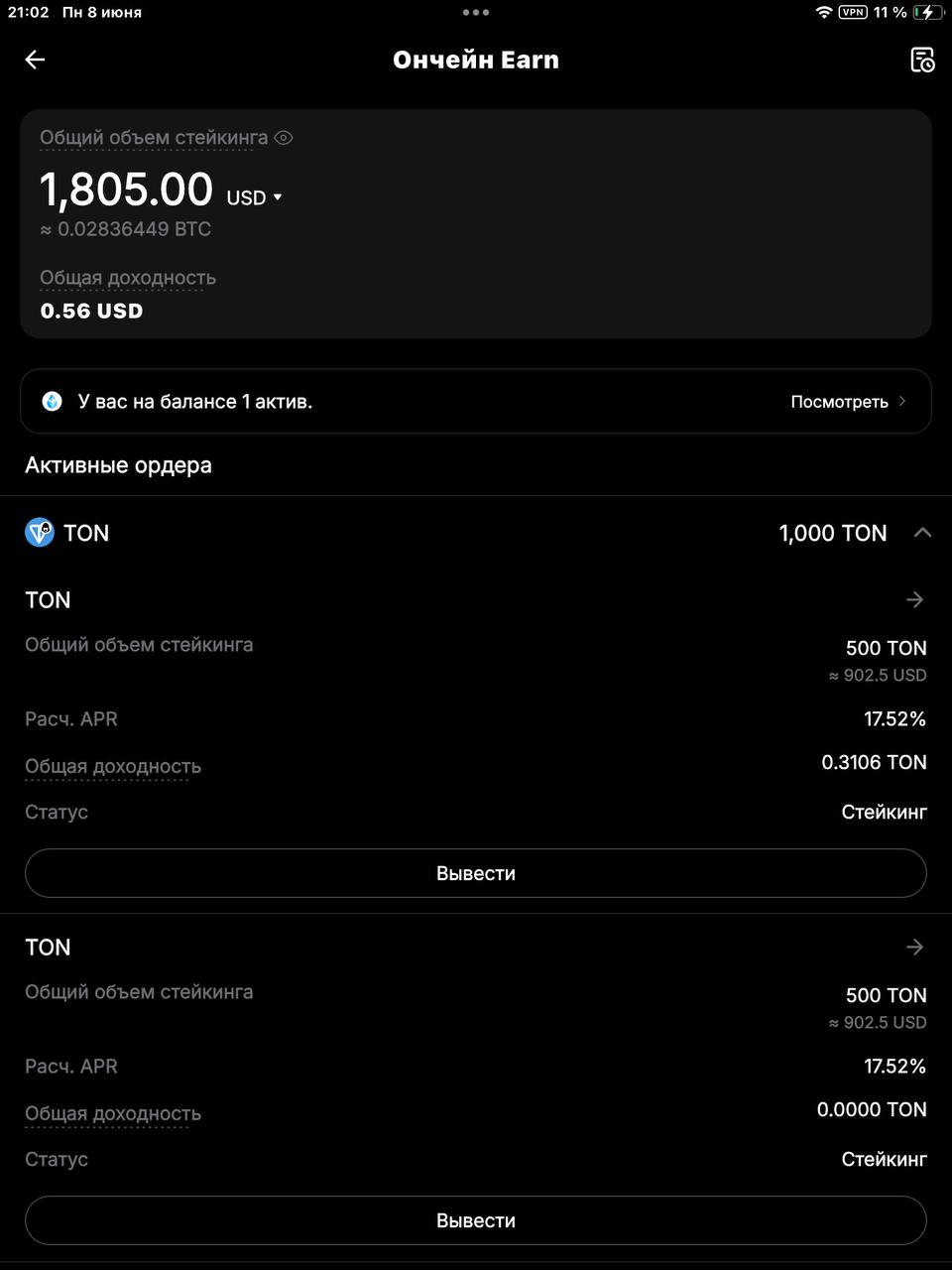Open second TON order details arrow
Viewport: 952px width, 1270px height.
pos(914,948)
